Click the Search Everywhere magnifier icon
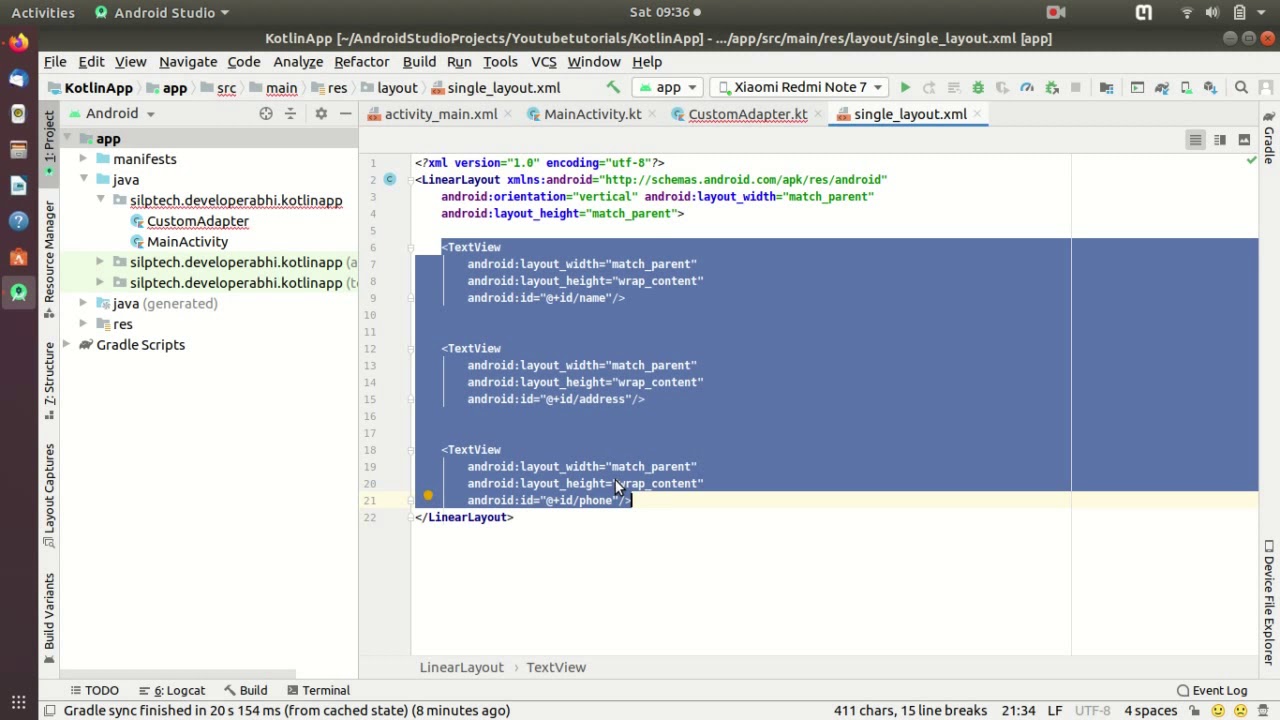This screenshot has width=1280, height=720. (x=1241, y=87)
